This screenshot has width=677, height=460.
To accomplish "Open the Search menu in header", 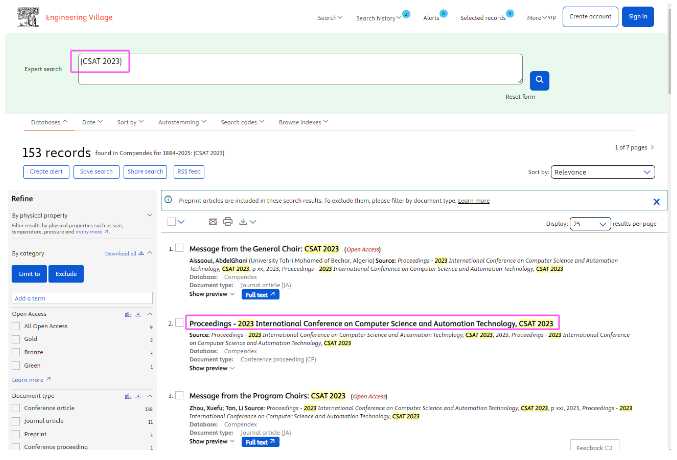I will coord(330,18).
